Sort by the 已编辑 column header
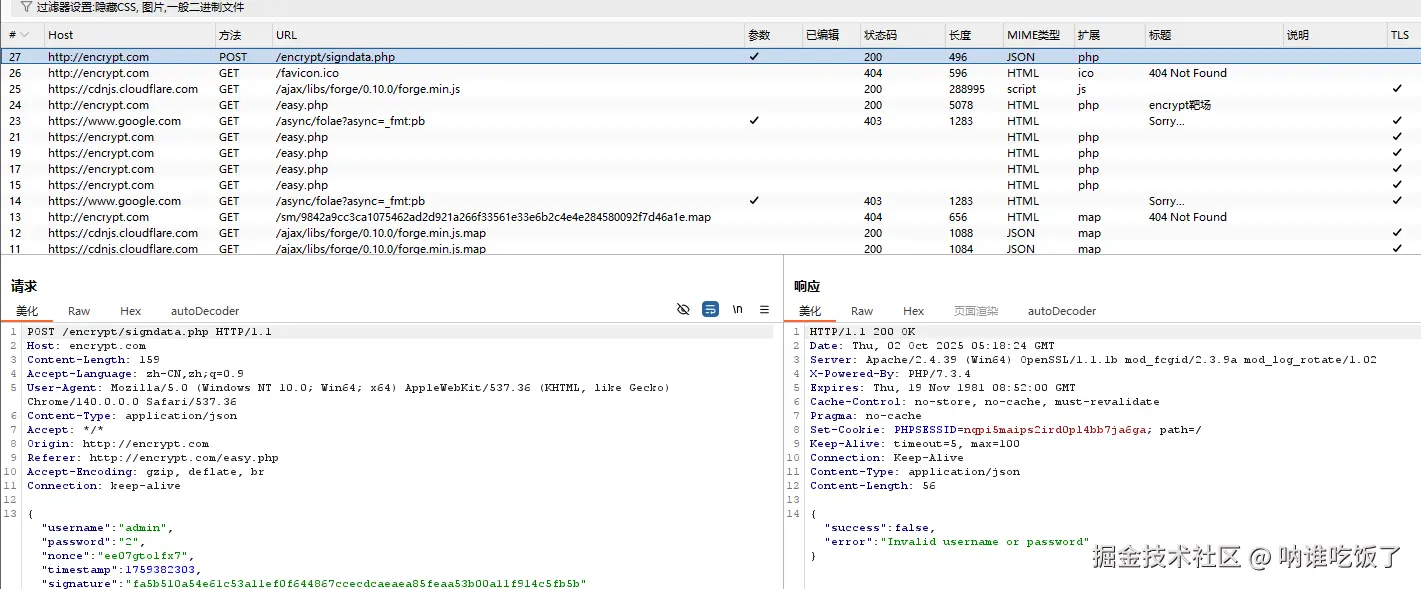Viewport: 1421px width, 589px height. 822,35
